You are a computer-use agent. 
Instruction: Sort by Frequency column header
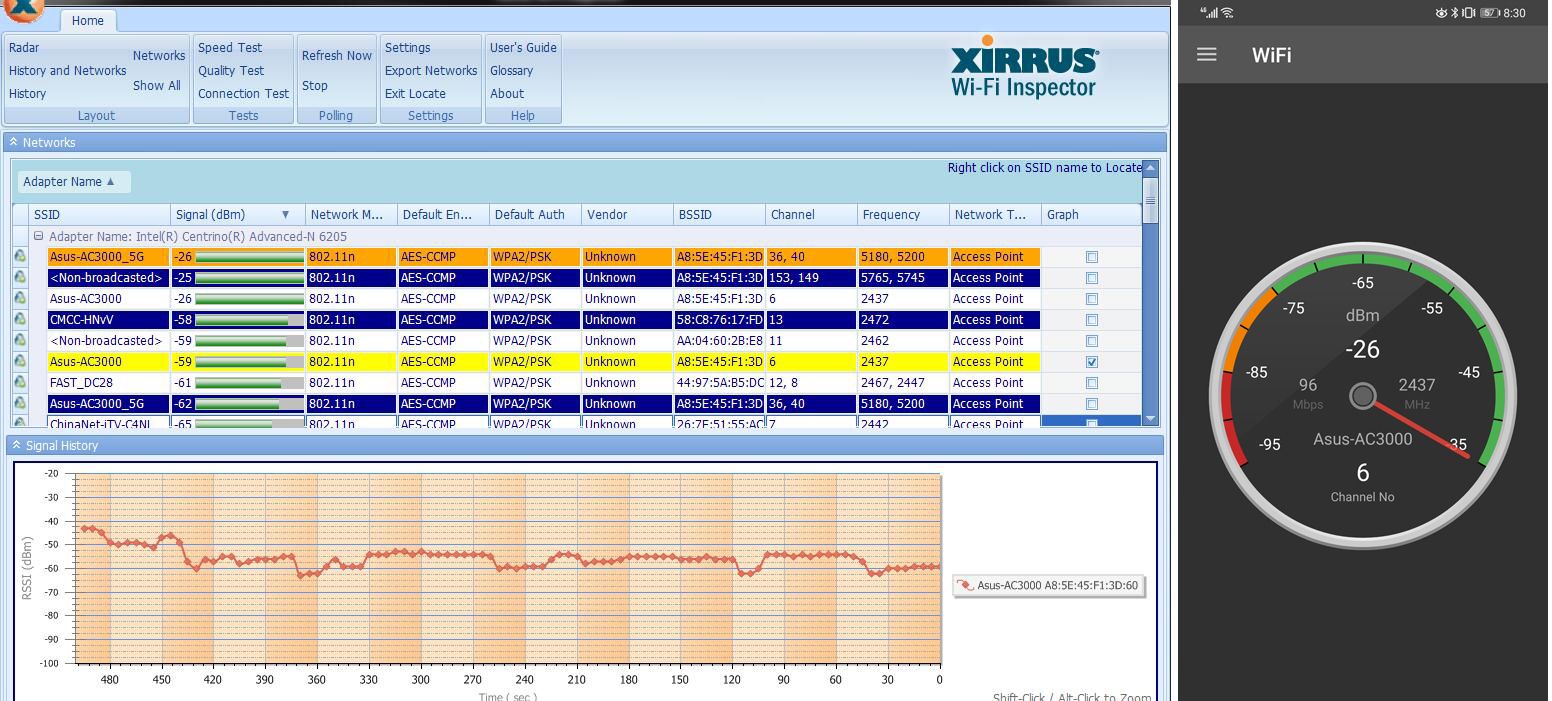click(x=903, y=215)
